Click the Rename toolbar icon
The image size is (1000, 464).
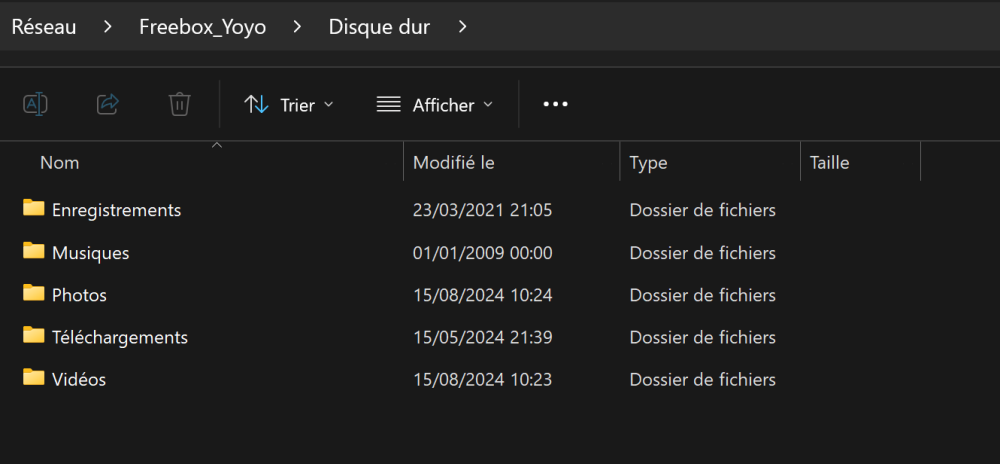point(36,104)
